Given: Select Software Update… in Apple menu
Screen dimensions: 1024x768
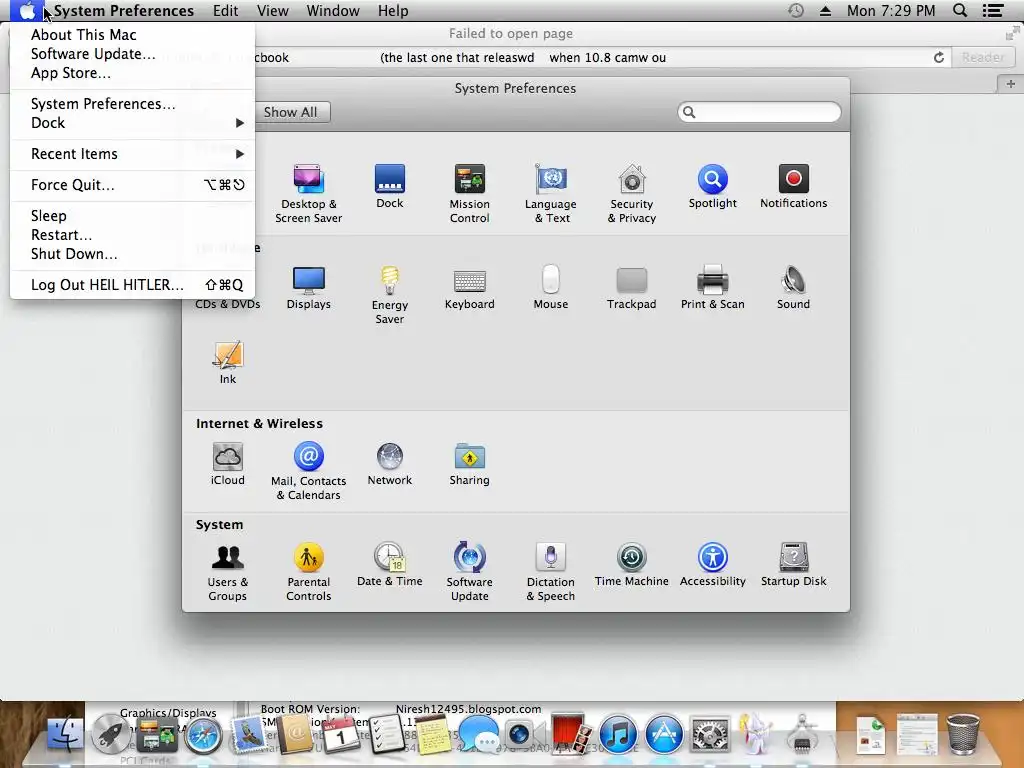Looking at the screenshot, I should pos(132,54).
